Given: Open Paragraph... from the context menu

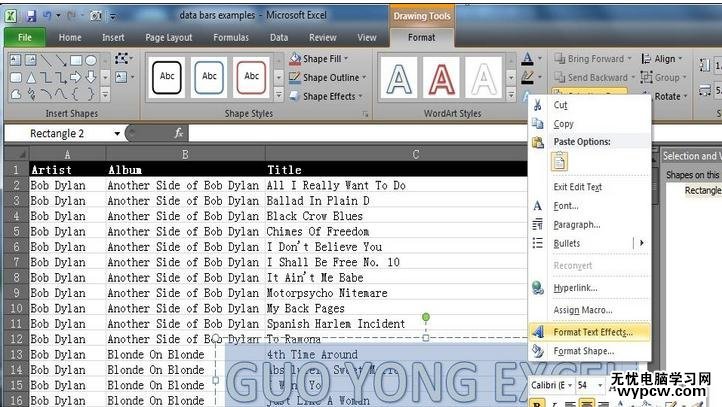Looking at the screenshot, I should point(589,225).
